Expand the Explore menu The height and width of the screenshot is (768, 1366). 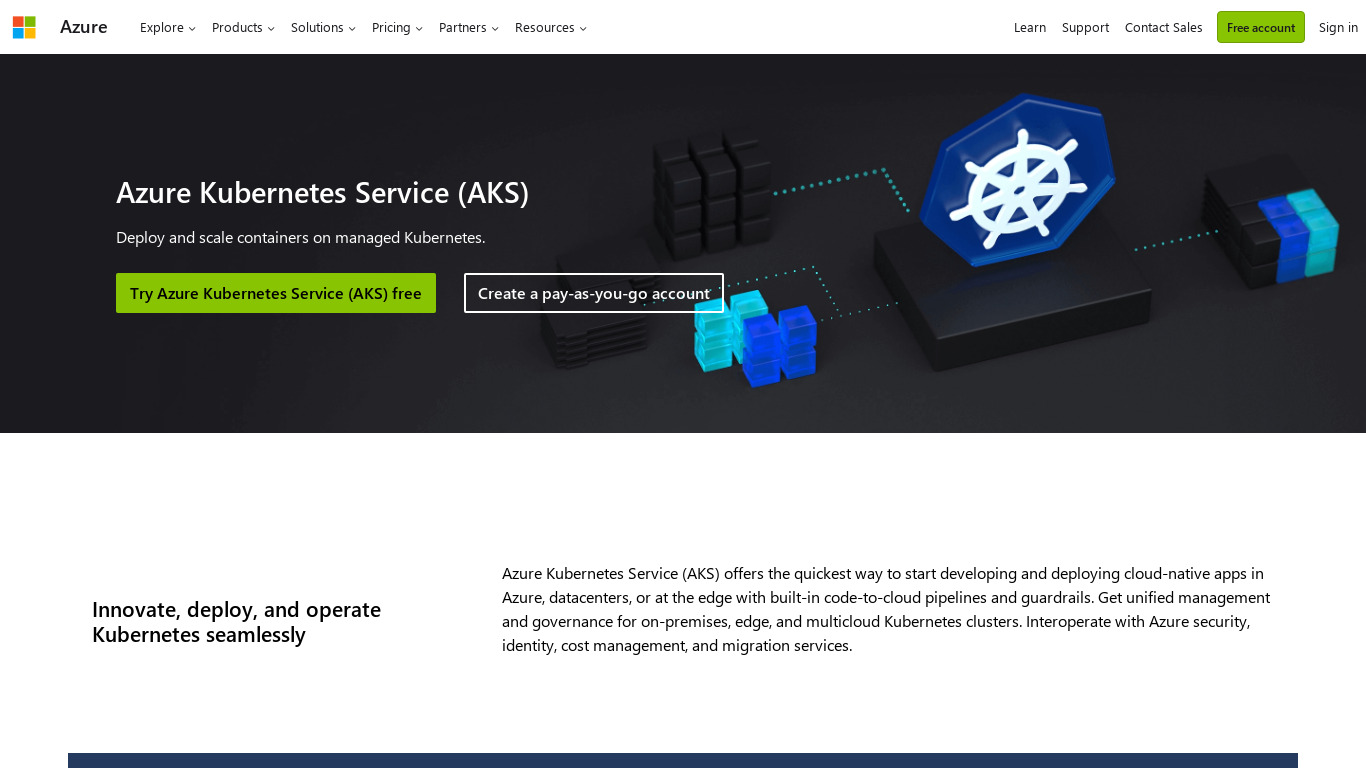point(168,27)
